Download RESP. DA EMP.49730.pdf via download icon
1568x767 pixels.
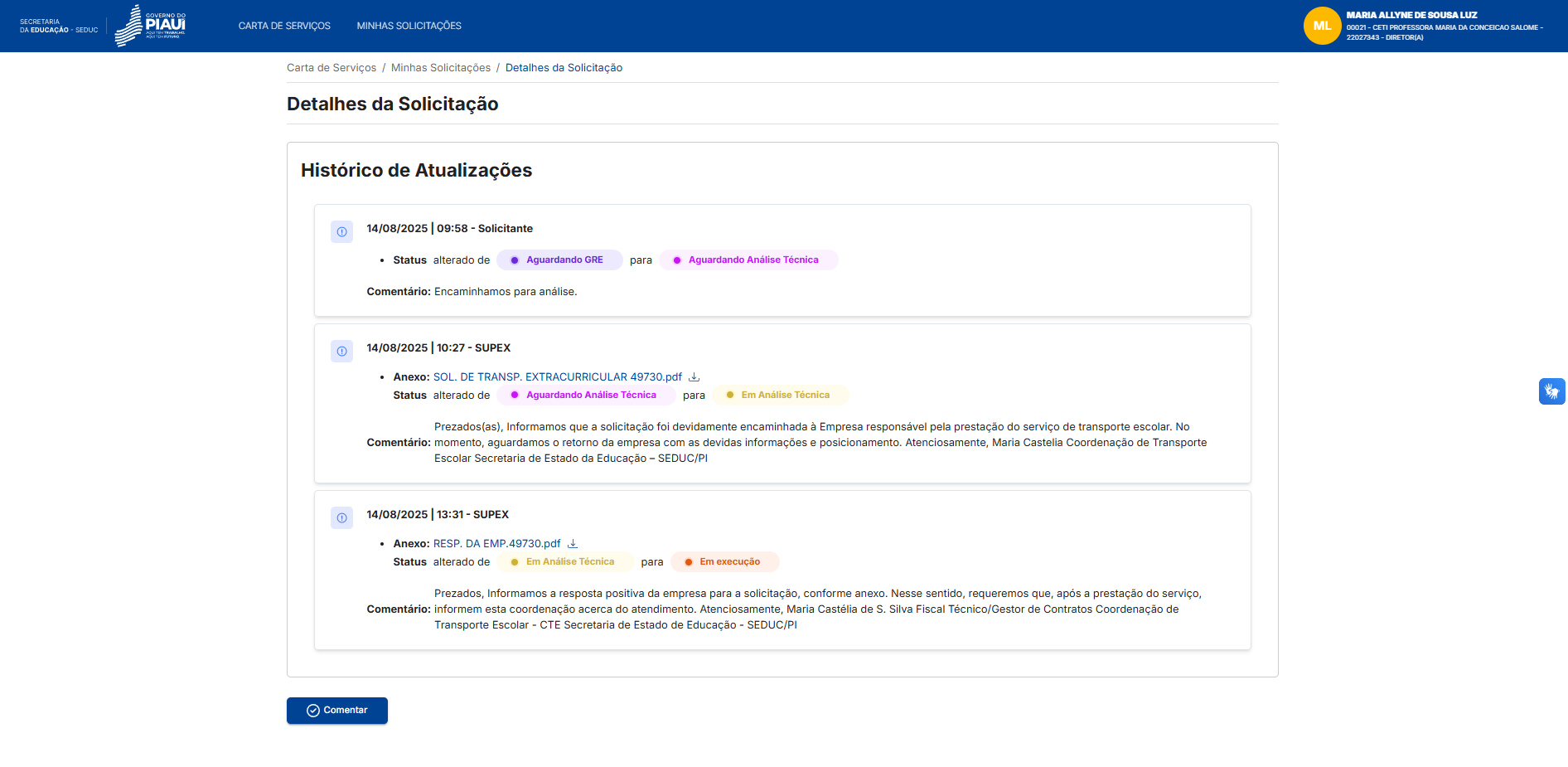(573, 544)
